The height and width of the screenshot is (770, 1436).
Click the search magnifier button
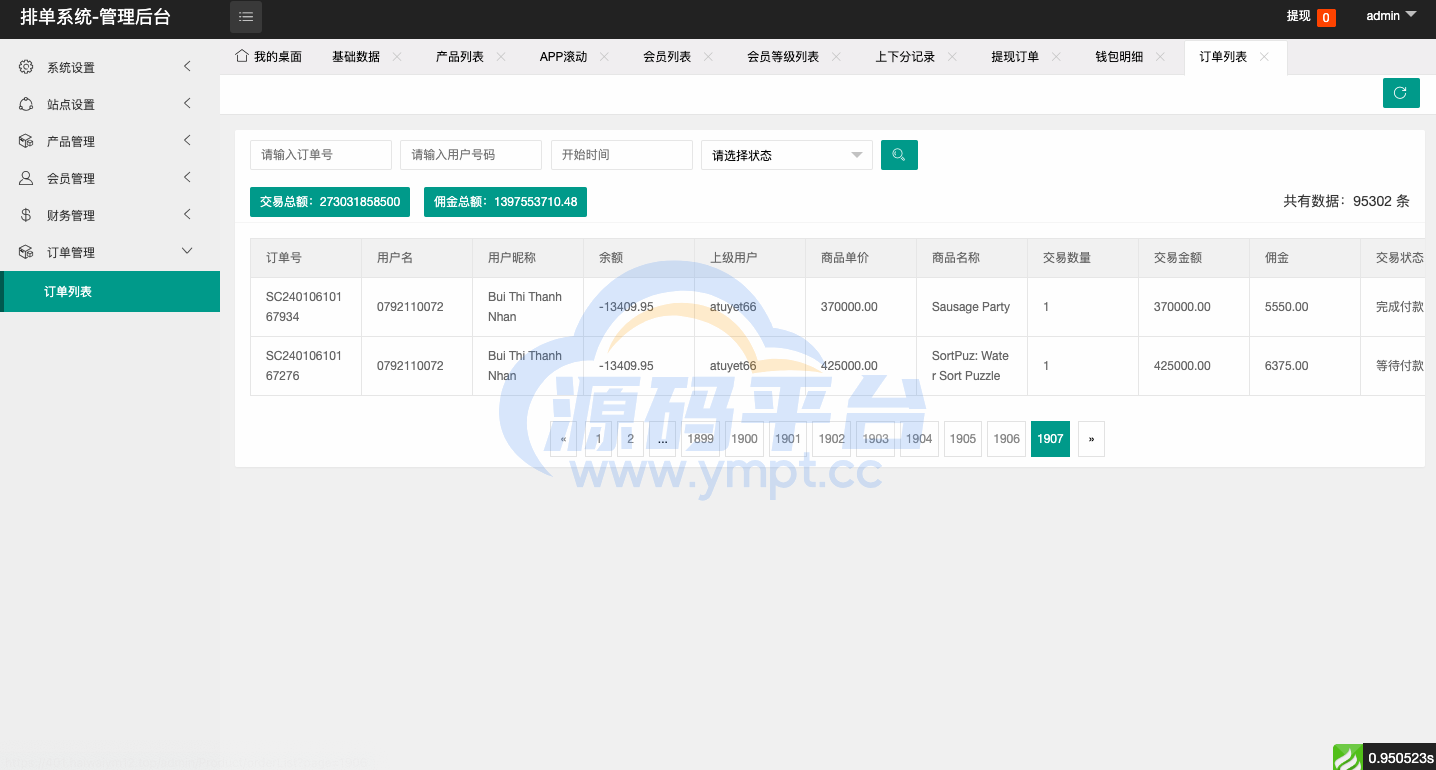click(899, 155)
